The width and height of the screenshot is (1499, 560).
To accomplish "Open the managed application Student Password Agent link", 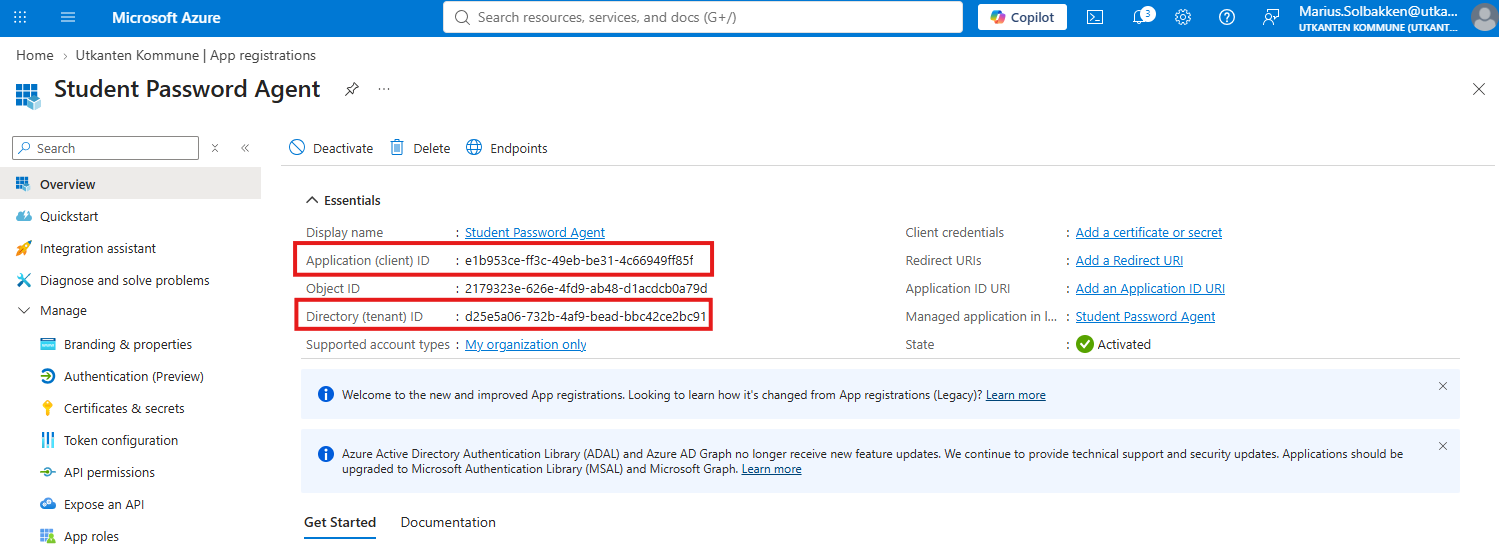I will [1145, 316].
